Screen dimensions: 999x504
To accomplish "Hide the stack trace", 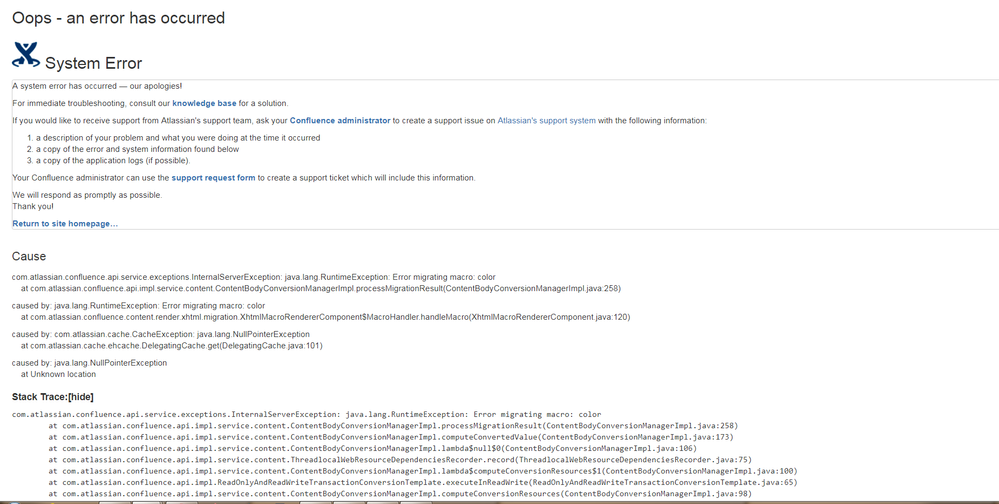I will coord(81,397).
